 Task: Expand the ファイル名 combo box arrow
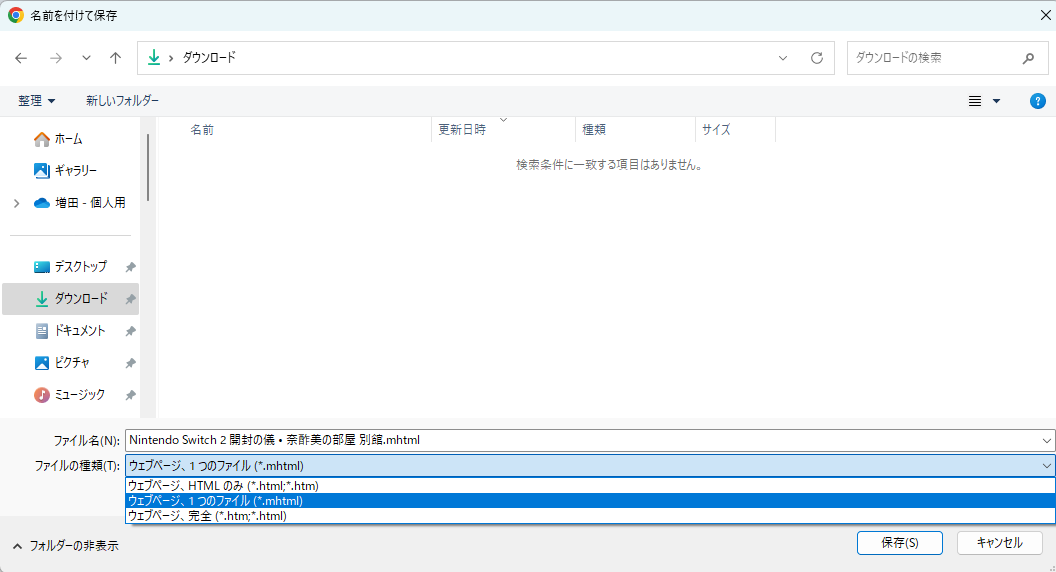(x=1047, y=441)
